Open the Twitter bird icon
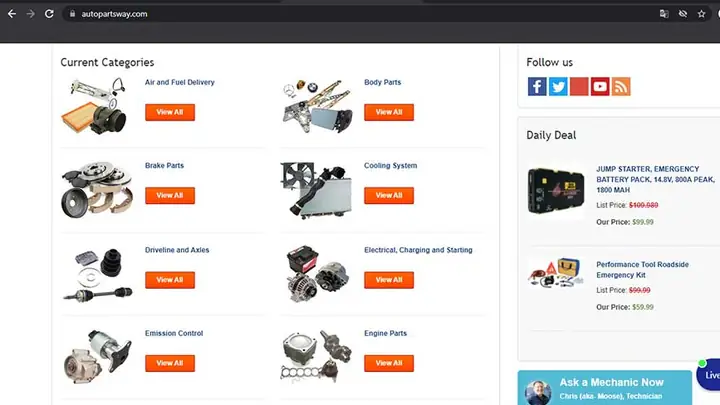Viewport: 720px width, 405px height. [558, 86]
